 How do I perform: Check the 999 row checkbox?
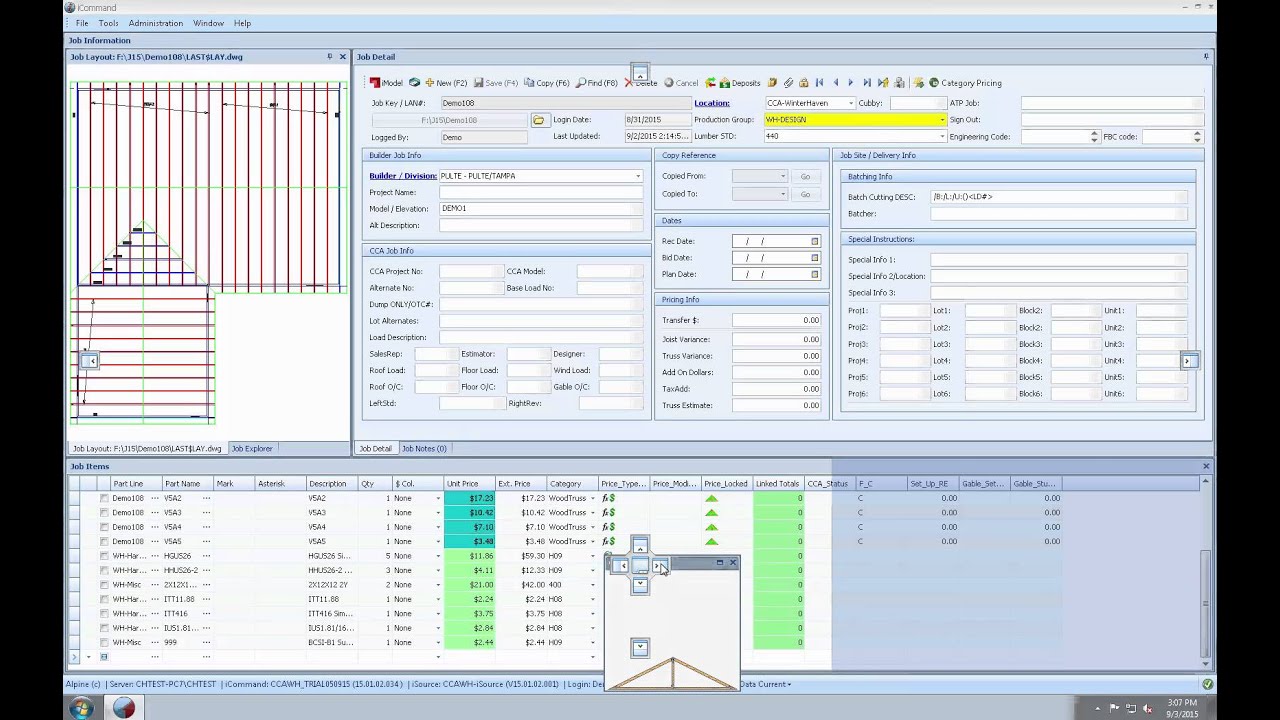point(104,642)
